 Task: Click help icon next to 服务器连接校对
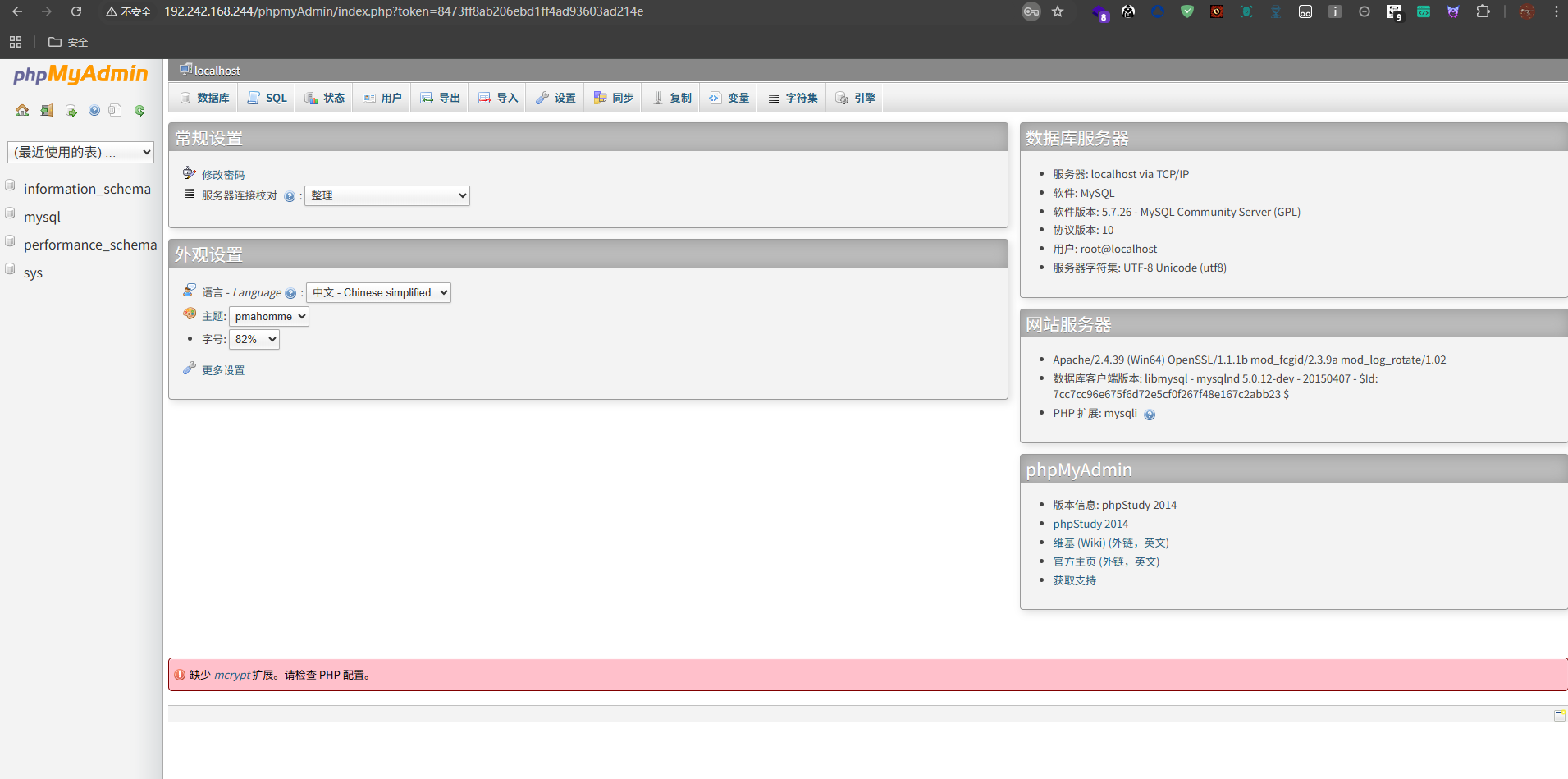point(289,196)
